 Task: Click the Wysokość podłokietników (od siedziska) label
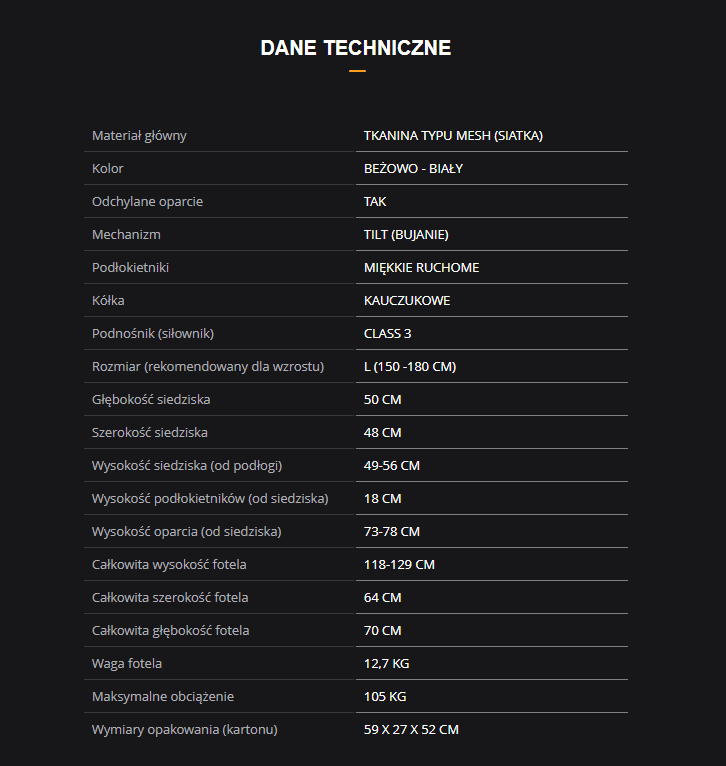click(x=210, y=499)
